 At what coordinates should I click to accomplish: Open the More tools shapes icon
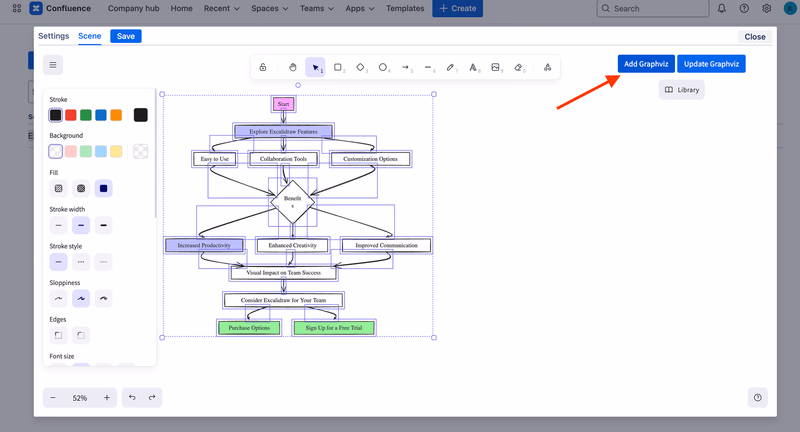point(547,67)
